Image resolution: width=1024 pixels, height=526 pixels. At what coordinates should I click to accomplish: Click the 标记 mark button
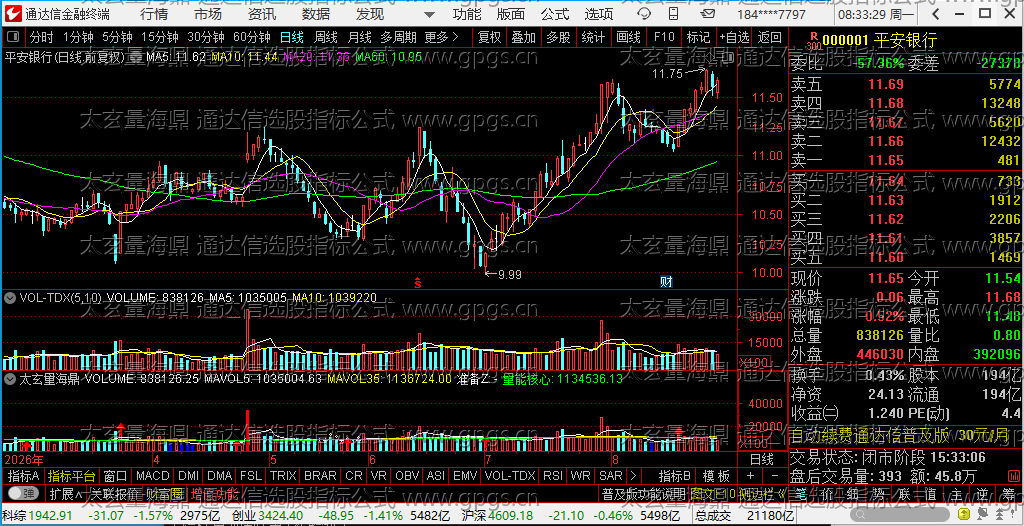(x=698, y=37)
